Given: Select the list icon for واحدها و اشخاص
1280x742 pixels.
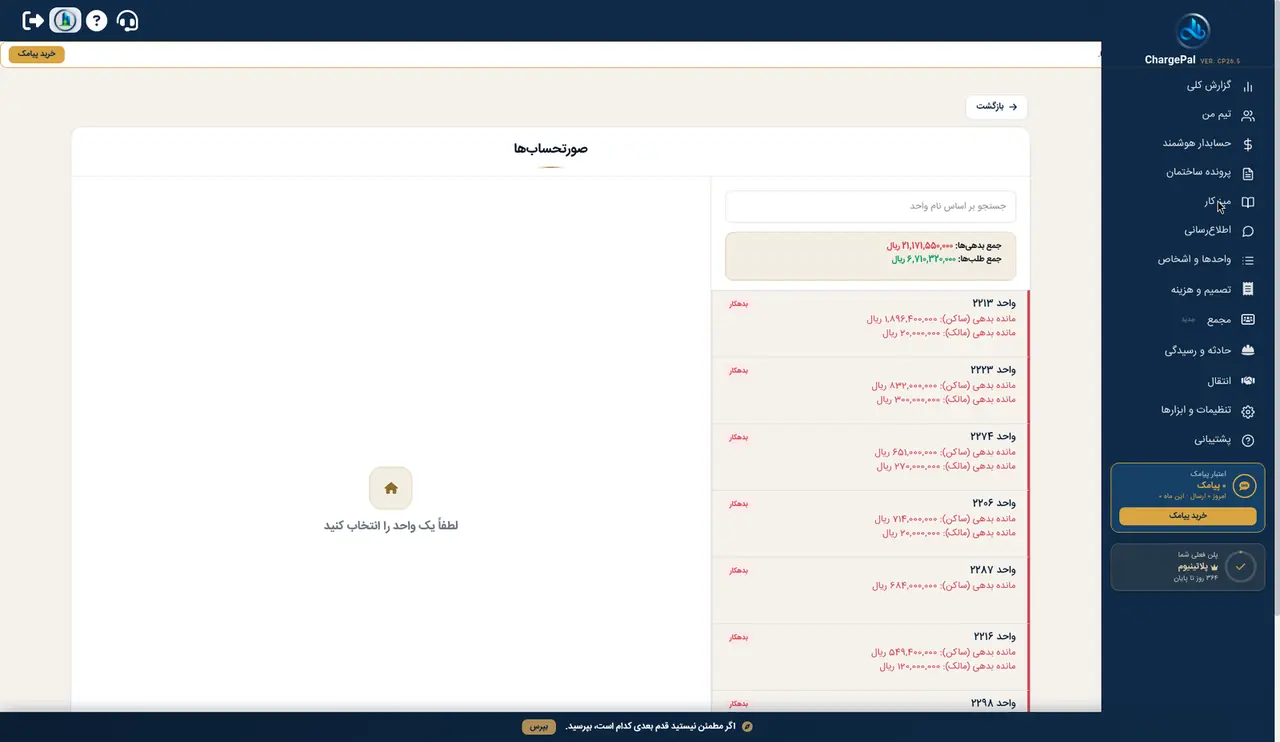Looking at the screenshot, I should [x=1247, y=260].
